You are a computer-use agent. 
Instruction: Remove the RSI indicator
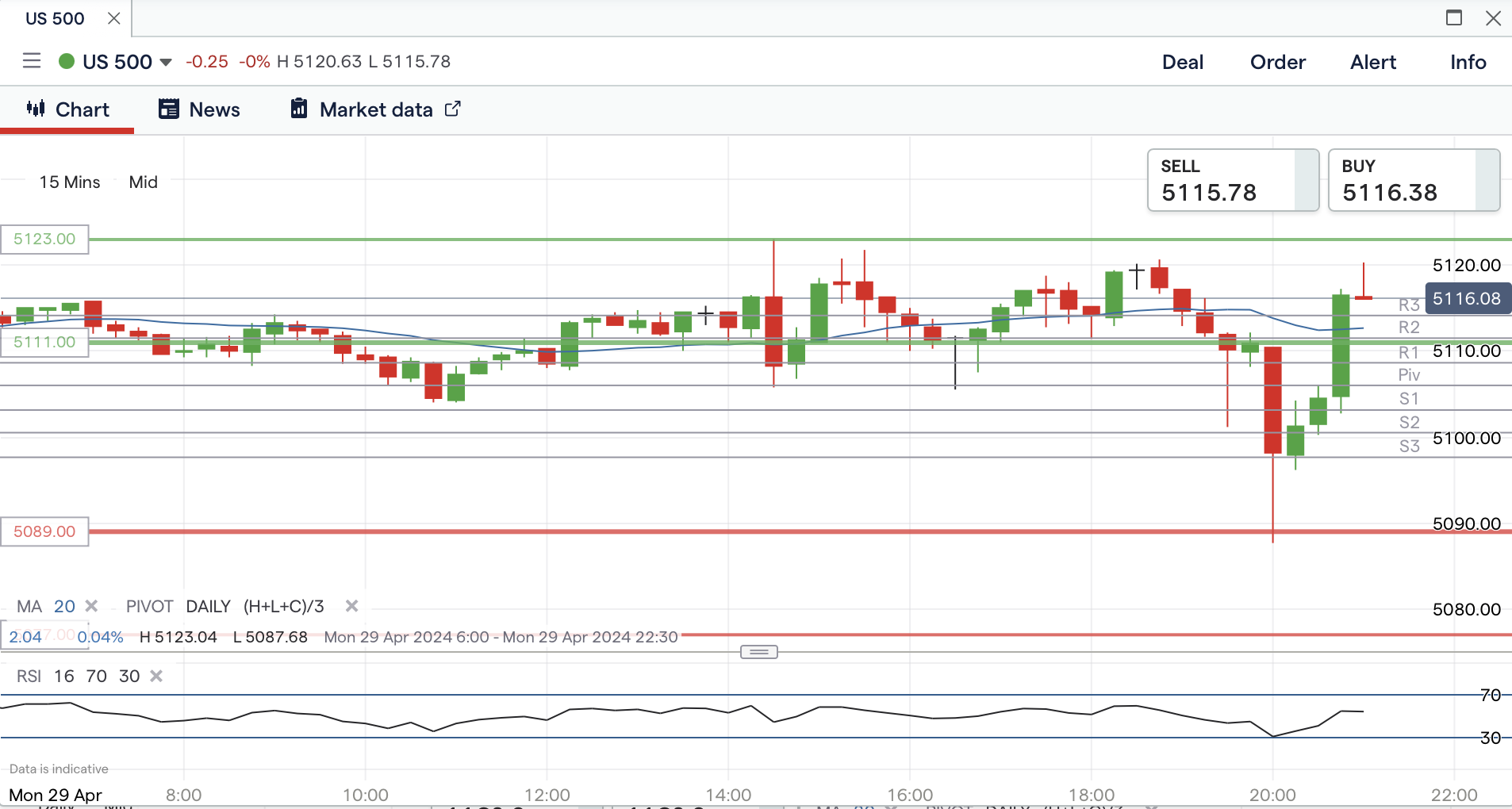[156, 676]
